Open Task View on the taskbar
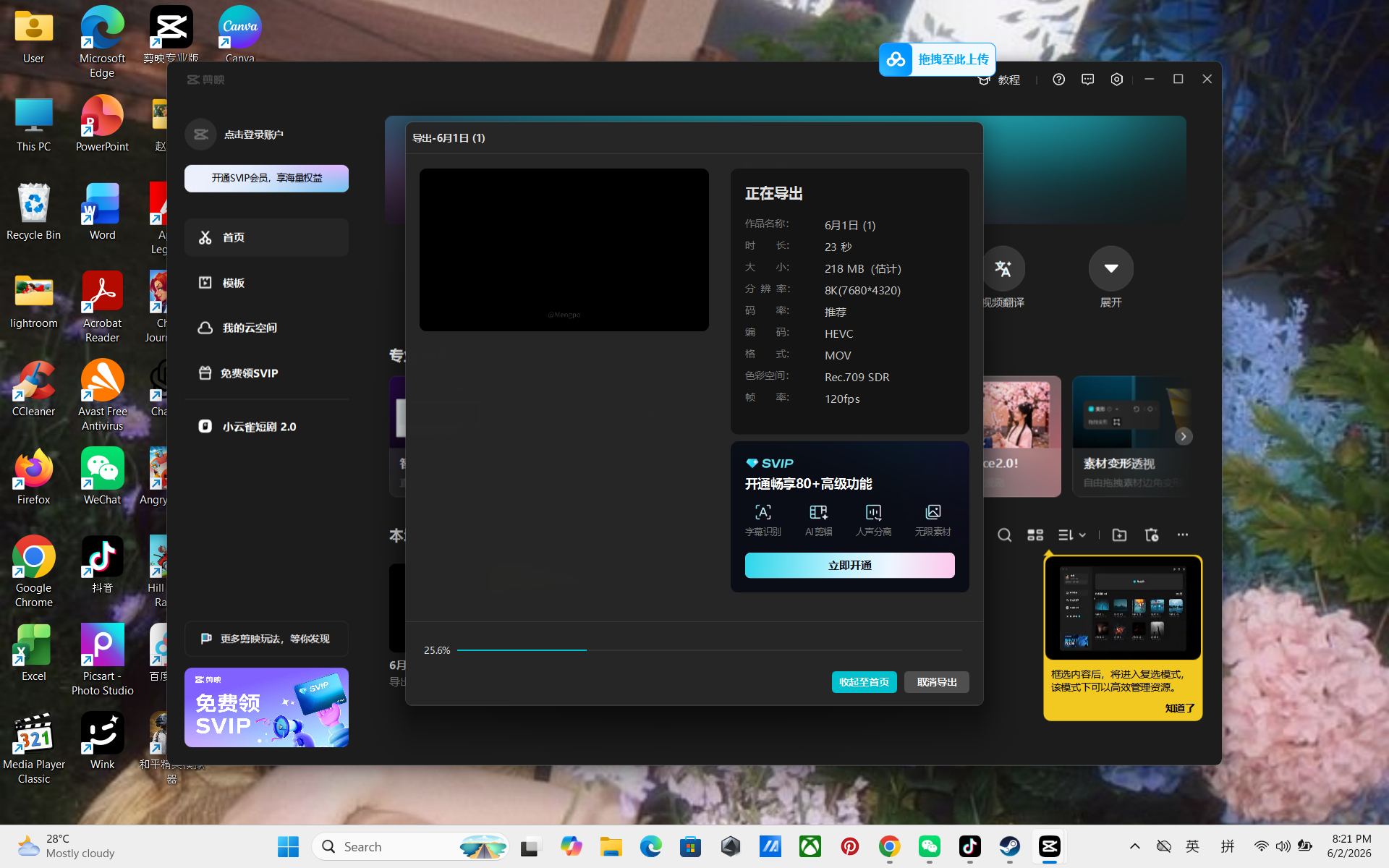The width and height of the screenshot is (1389, 868). pyautogui.click(x=531, y=846)
